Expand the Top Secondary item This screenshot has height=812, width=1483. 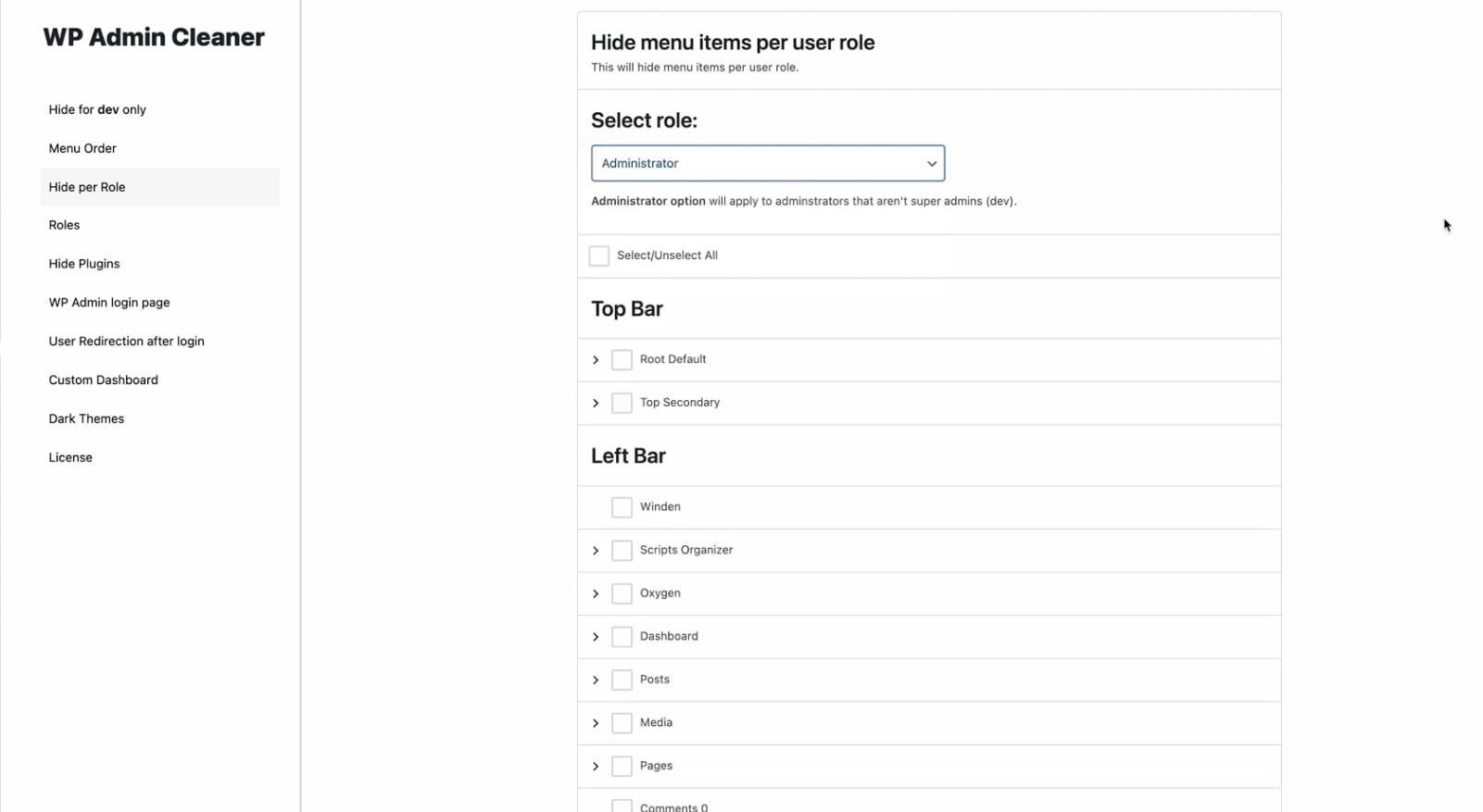click(596, 403)
